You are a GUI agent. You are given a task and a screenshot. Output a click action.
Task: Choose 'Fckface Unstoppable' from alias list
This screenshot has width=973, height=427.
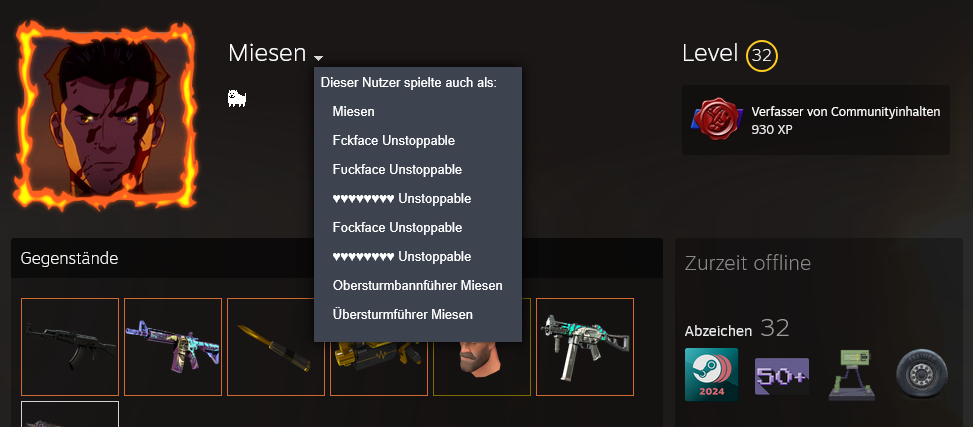tap(393, 141)
